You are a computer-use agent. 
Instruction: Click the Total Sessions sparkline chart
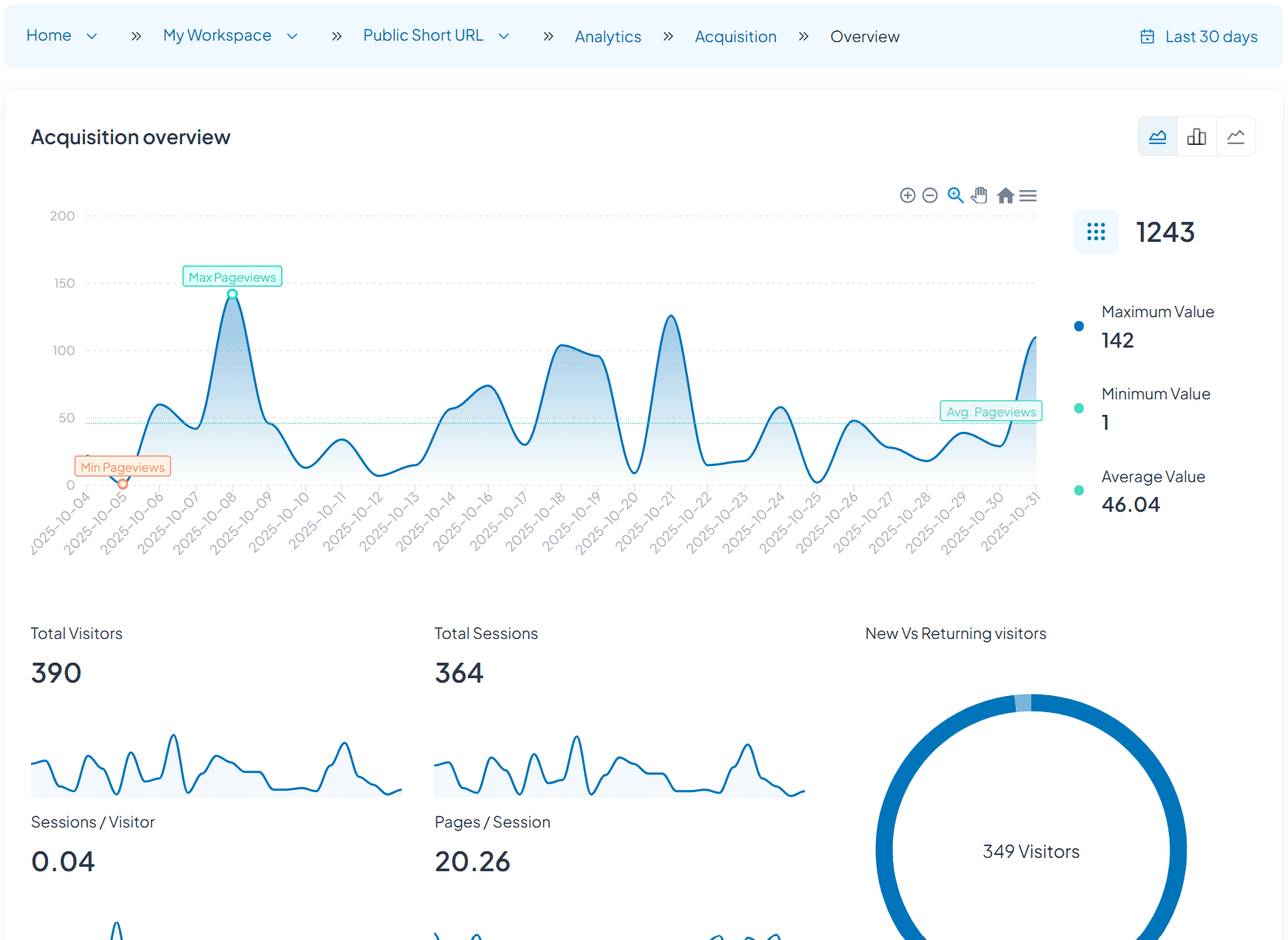(x=619, y=765)
